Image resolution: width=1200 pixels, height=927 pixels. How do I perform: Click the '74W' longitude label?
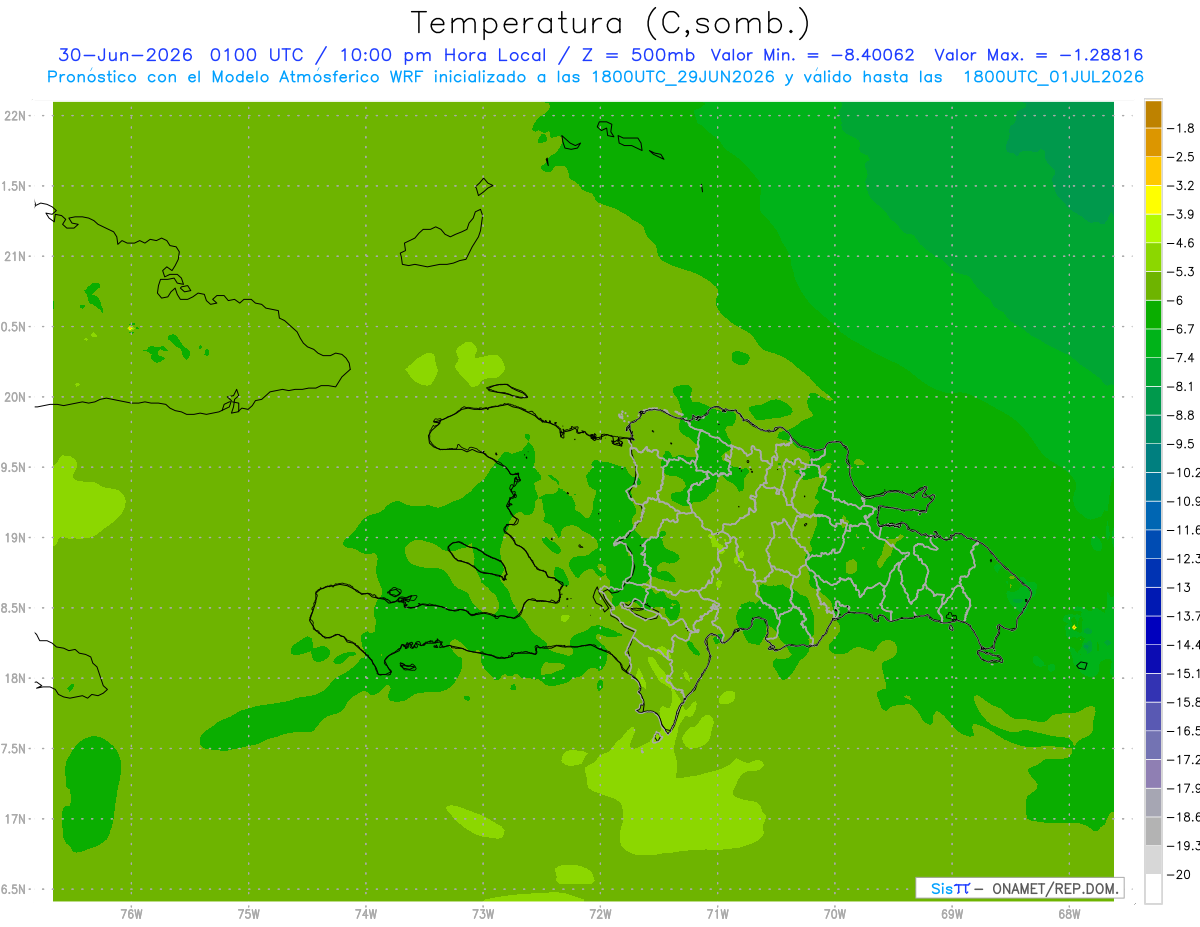click(x=365, y=913)
